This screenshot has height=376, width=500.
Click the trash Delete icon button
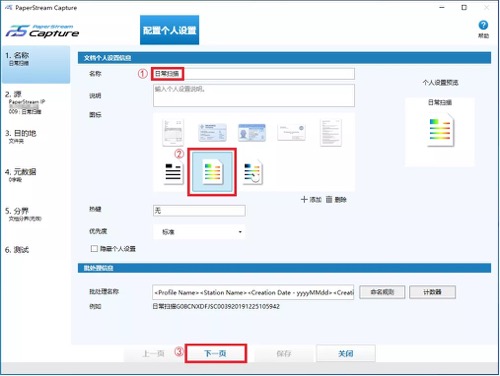click(336, 199)
